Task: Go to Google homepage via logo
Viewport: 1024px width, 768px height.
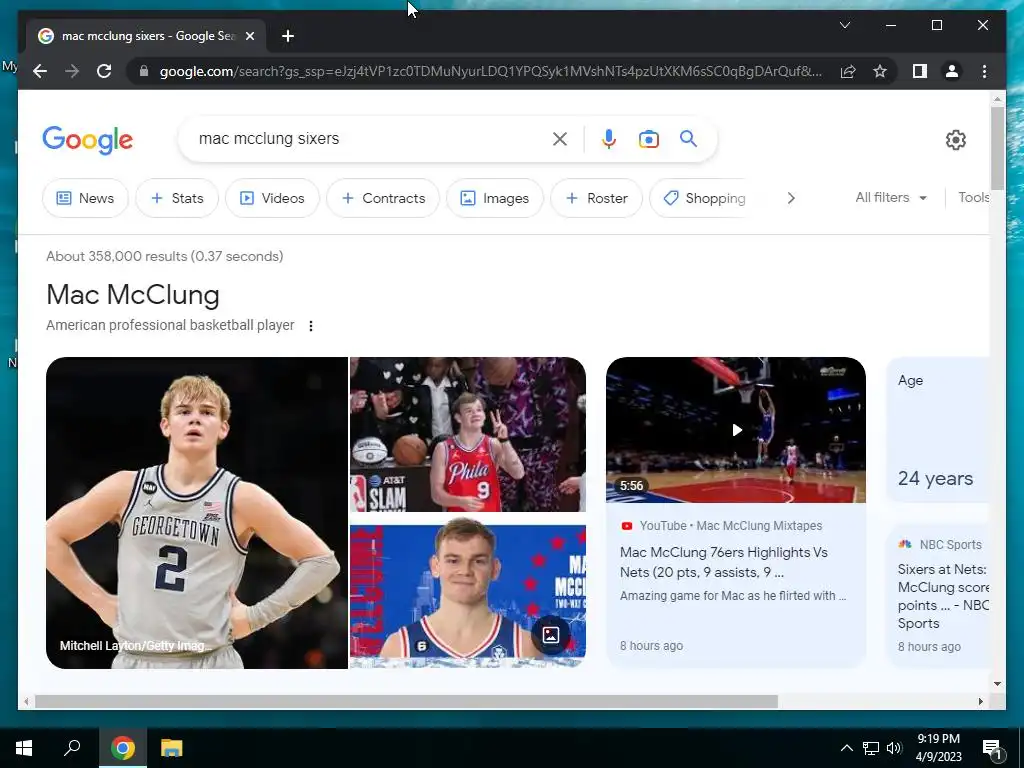Action: pyautogui.click(x=88, y=140)
